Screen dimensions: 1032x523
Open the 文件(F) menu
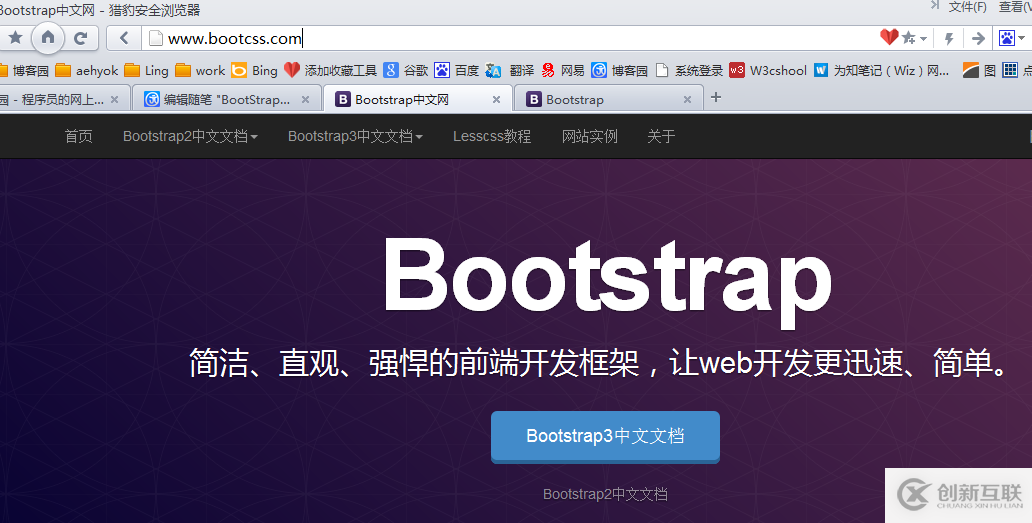[968, 7]
